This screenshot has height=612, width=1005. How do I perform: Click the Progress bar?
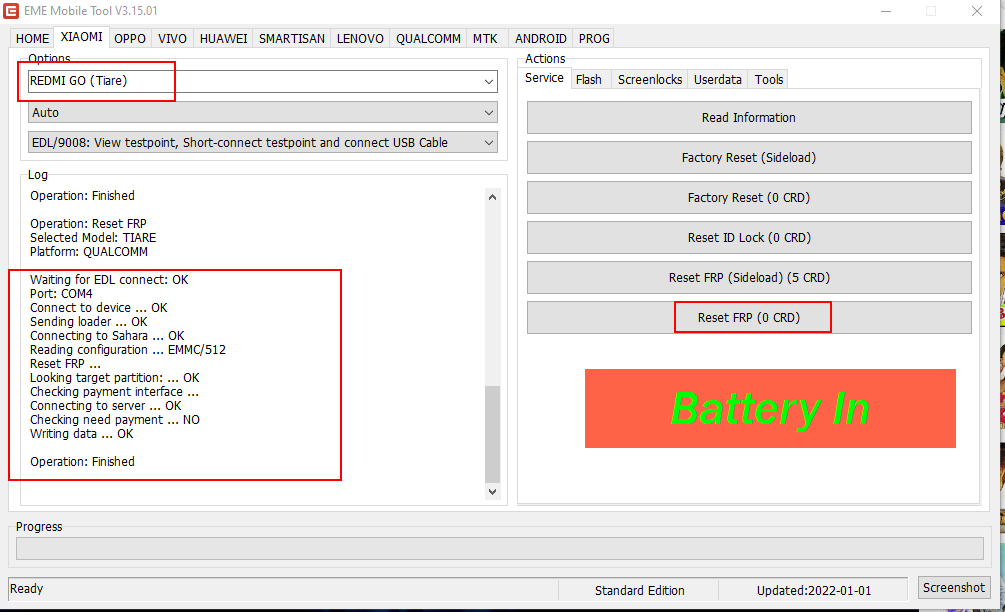pos(500,549)
